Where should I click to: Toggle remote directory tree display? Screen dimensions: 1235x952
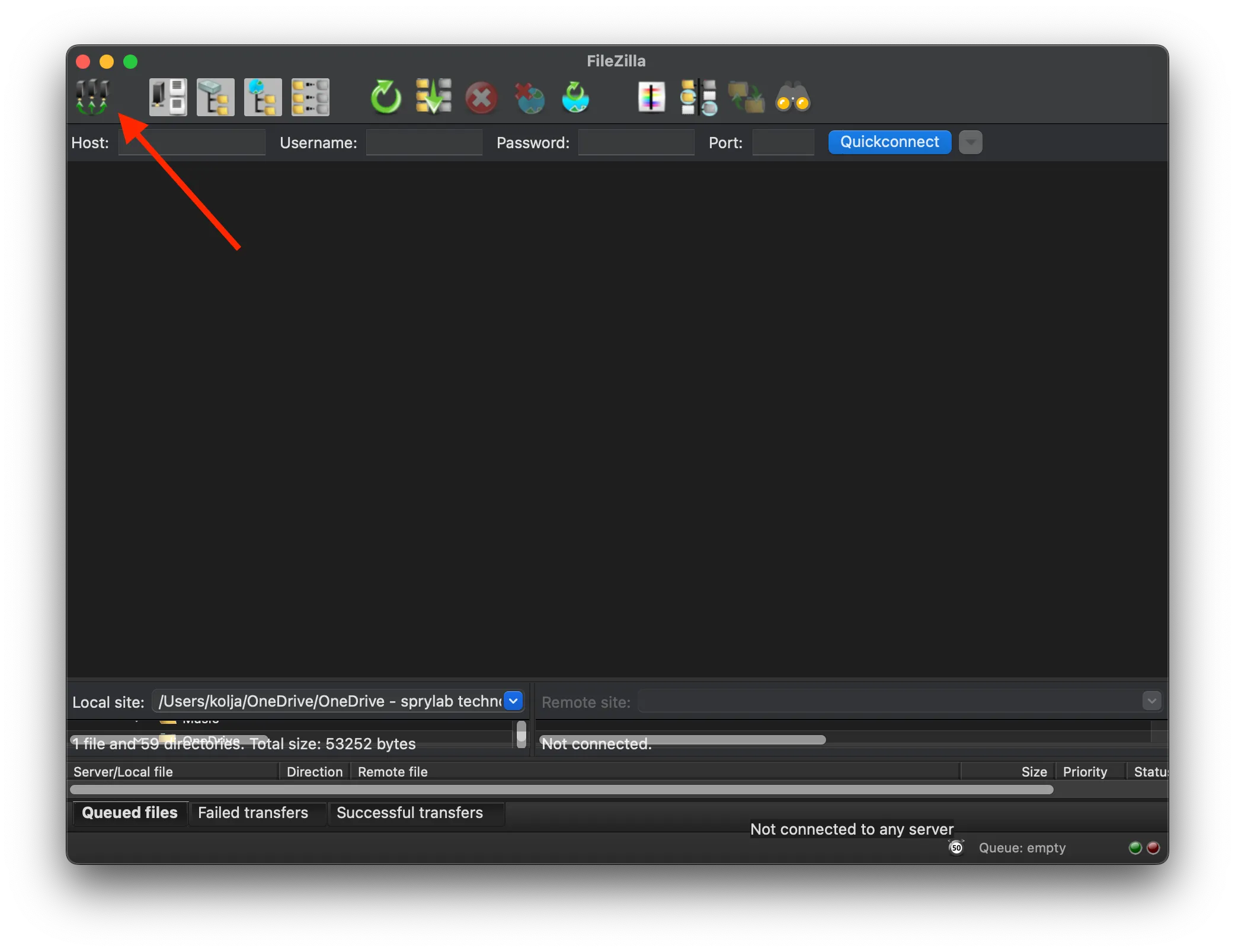click(x=263, y=97)
